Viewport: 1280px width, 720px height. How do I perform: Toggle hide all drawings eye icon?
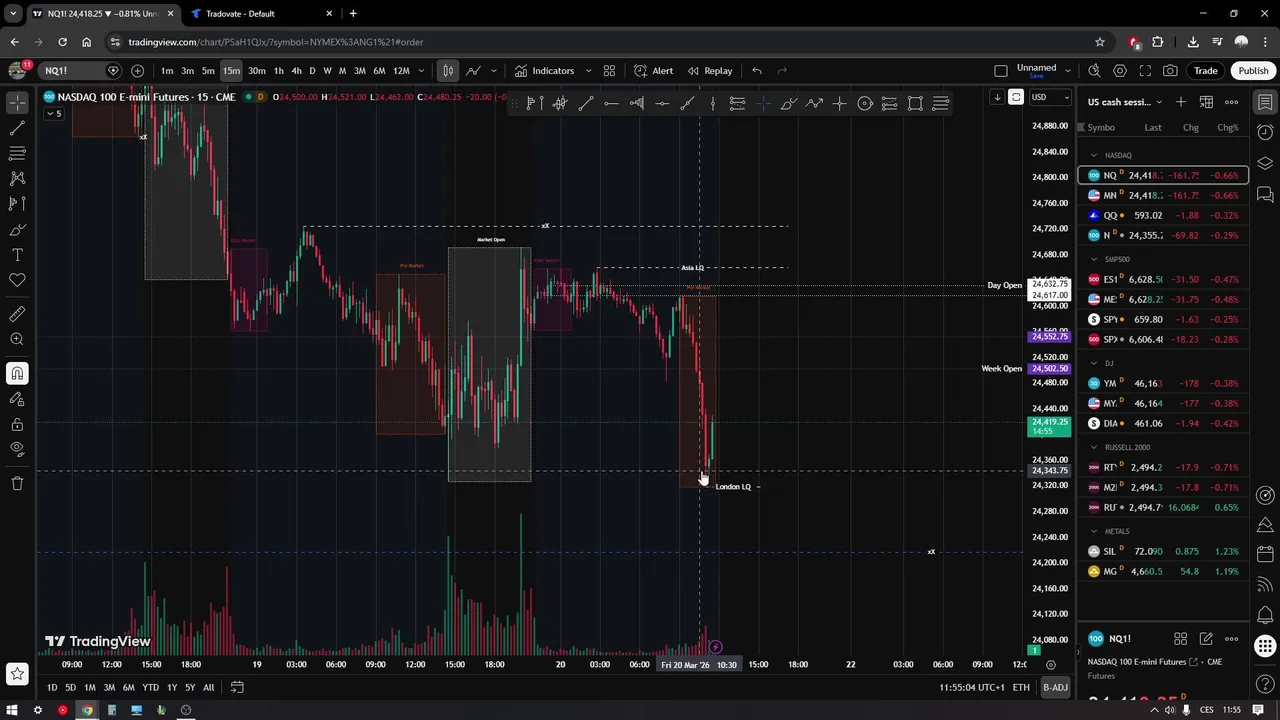click(x=17, y=449)
